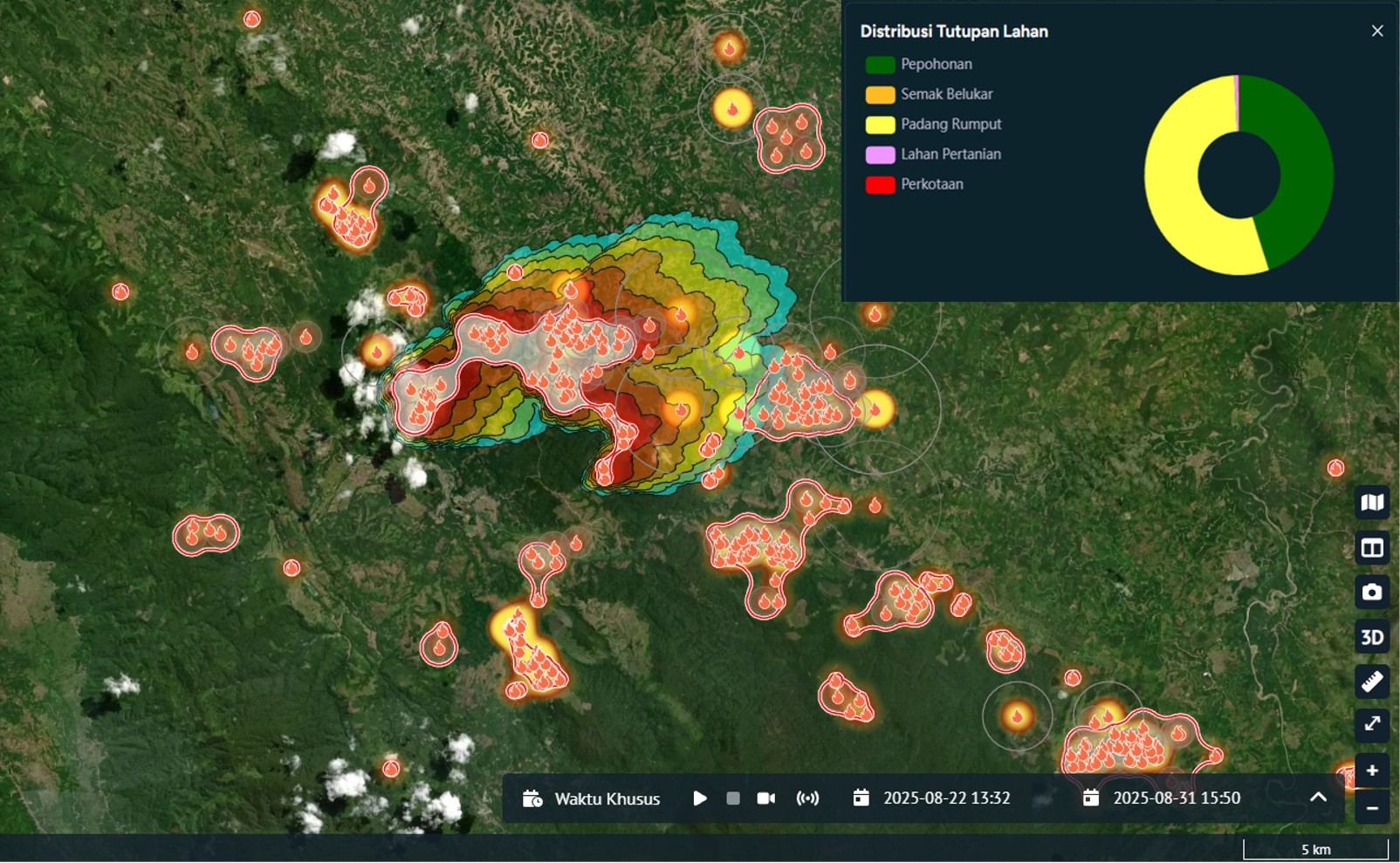Expand the timeline panel with chevron up
This screenshot has width=1400, height=863.
(1318, 798)
